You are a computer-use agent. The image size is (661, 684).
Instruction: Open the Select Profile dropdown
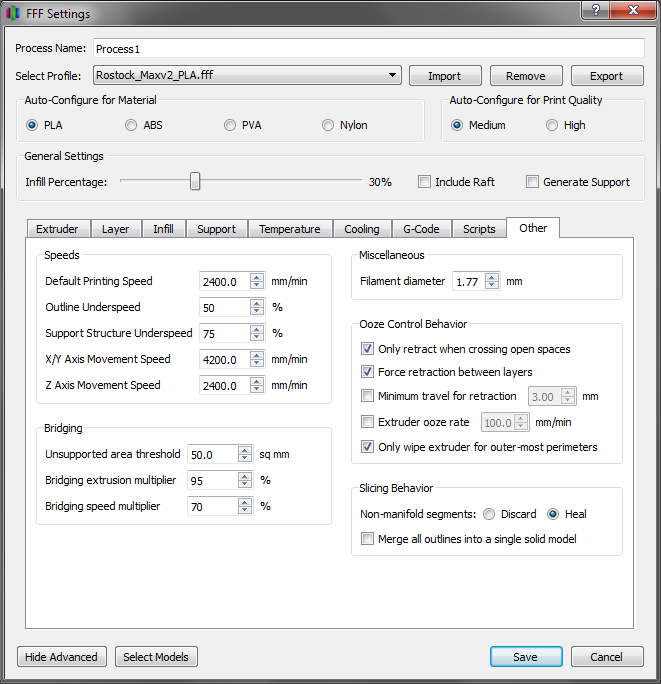coord(247,75)
